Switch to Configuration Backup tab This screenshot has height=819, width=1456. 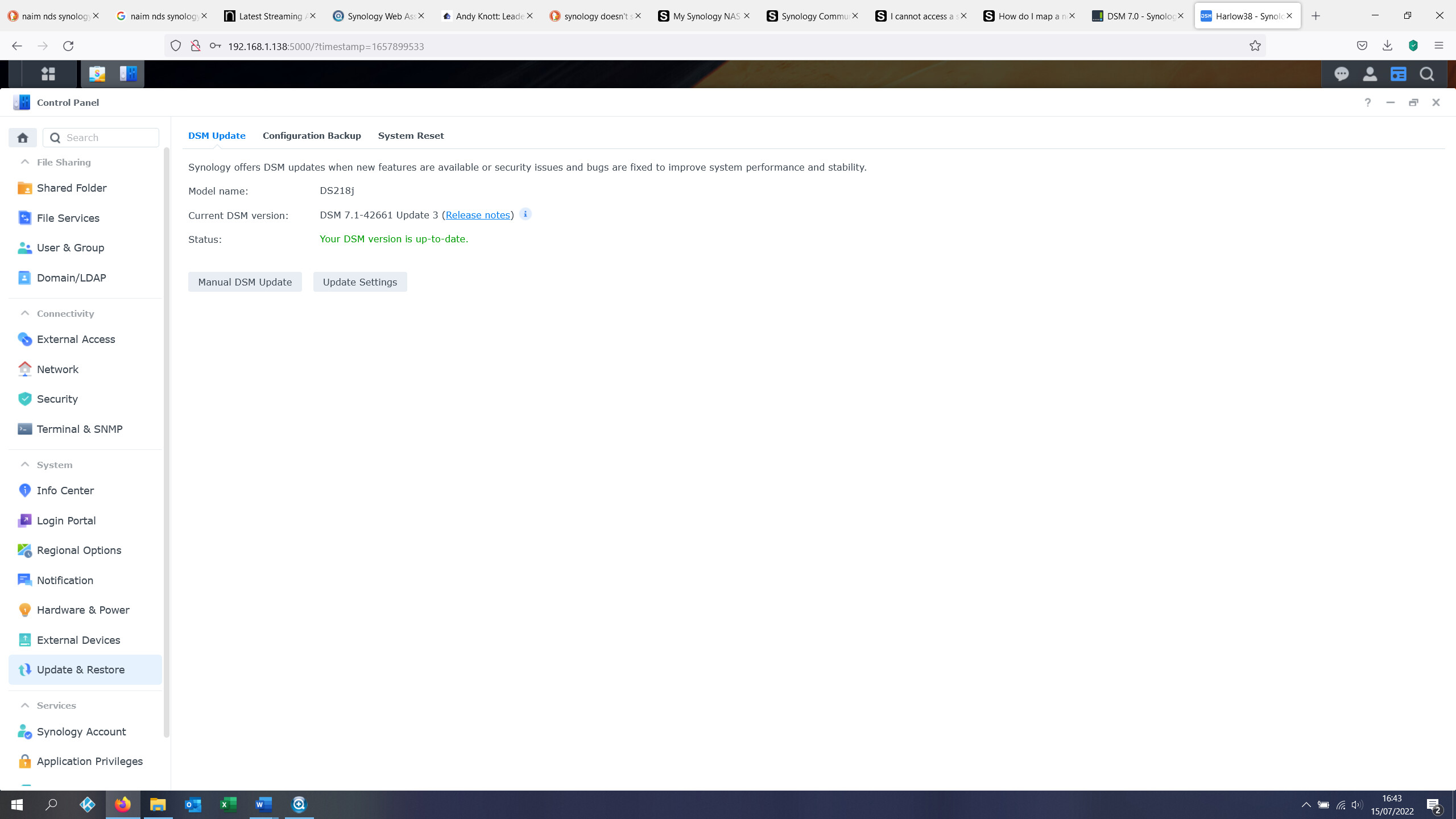[x=312, y=135]
